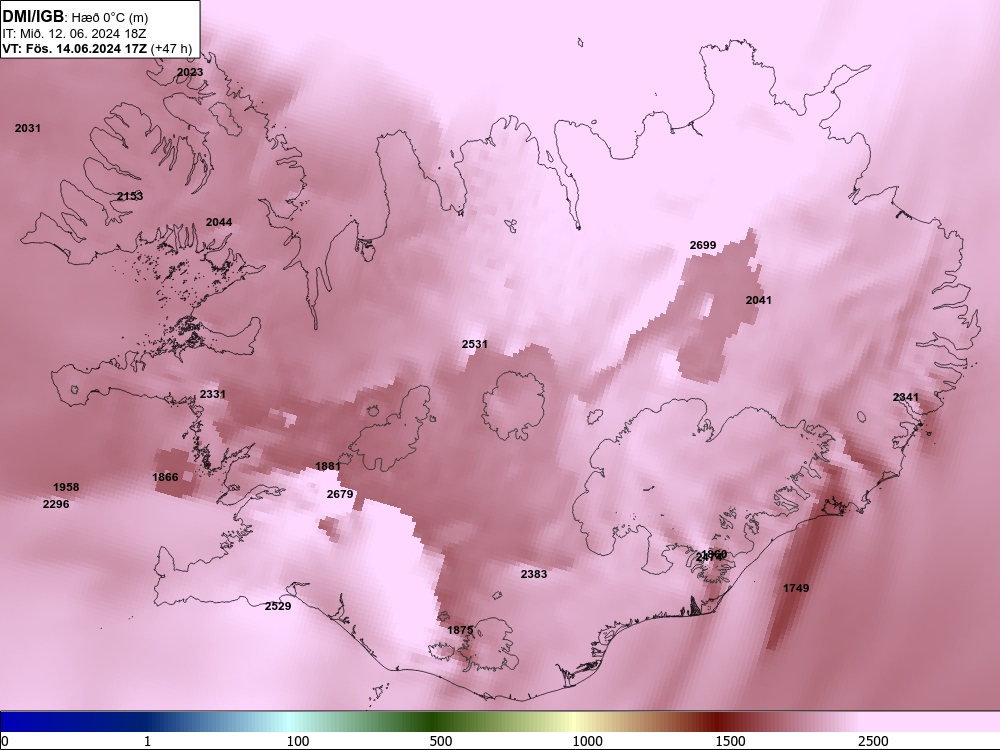This screenshot has height=750, width=1000.
Task: Click the map value label 2153
Action: (x=130, y=196)
